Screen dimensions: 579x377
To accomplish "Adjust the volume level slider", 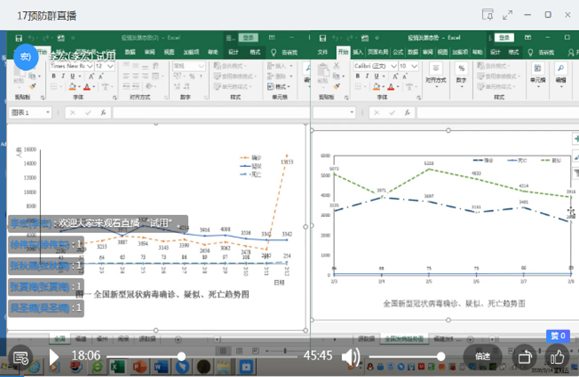I will tap(405, 356).
